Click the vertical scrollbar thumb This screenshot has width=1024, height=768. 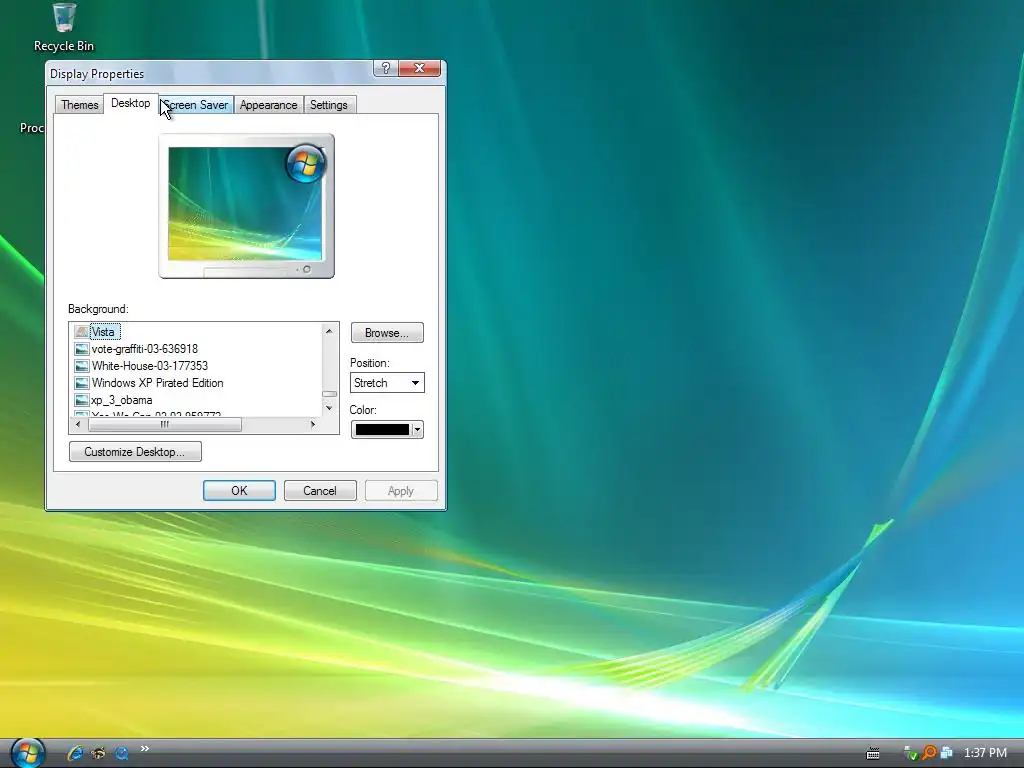[329, 394]
